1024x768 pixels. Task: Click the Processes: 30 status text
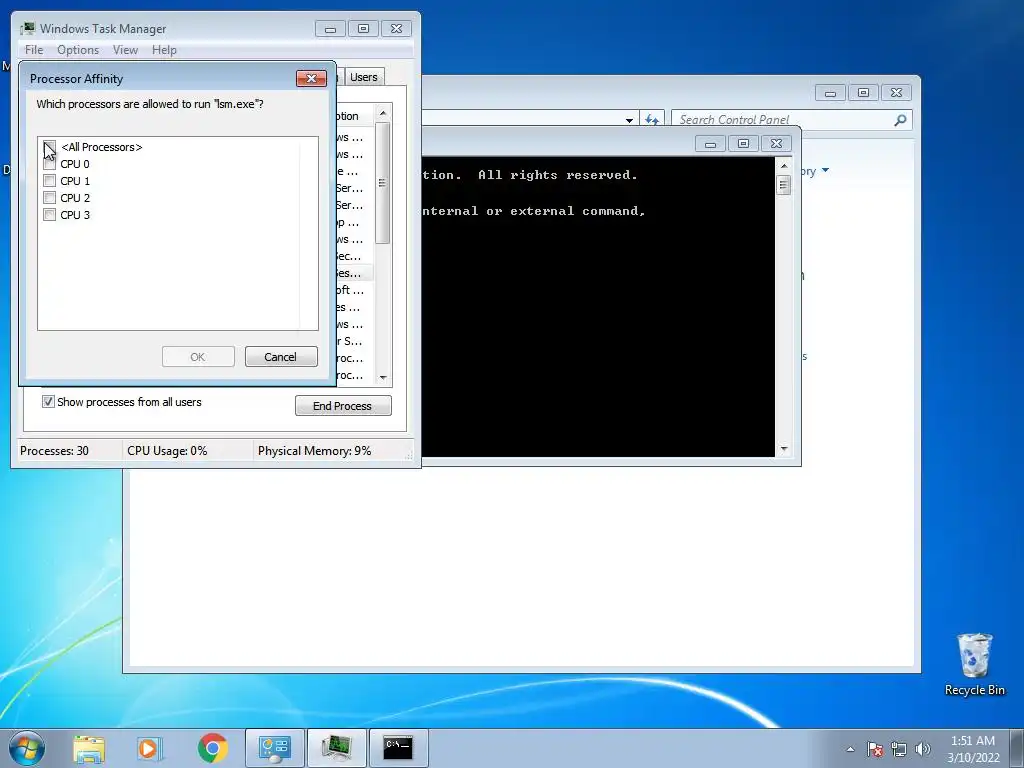pos(54,451)
